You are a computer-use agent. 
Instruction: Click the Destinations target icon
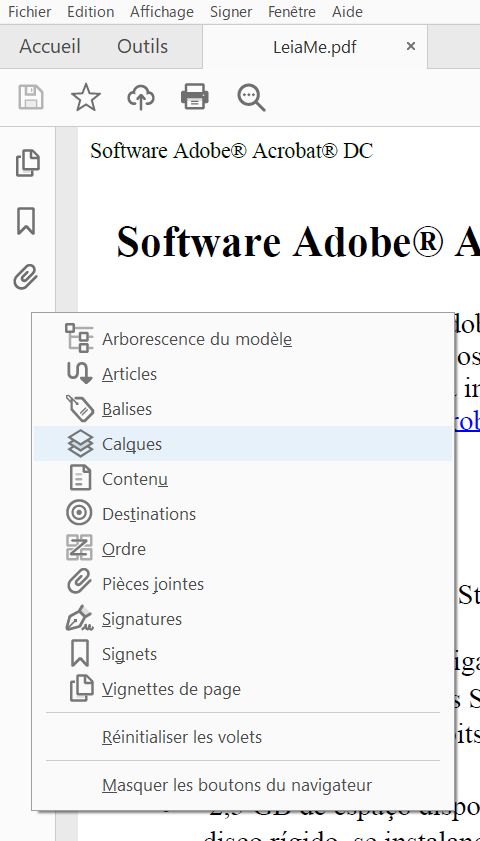click(x=79, y=513)
